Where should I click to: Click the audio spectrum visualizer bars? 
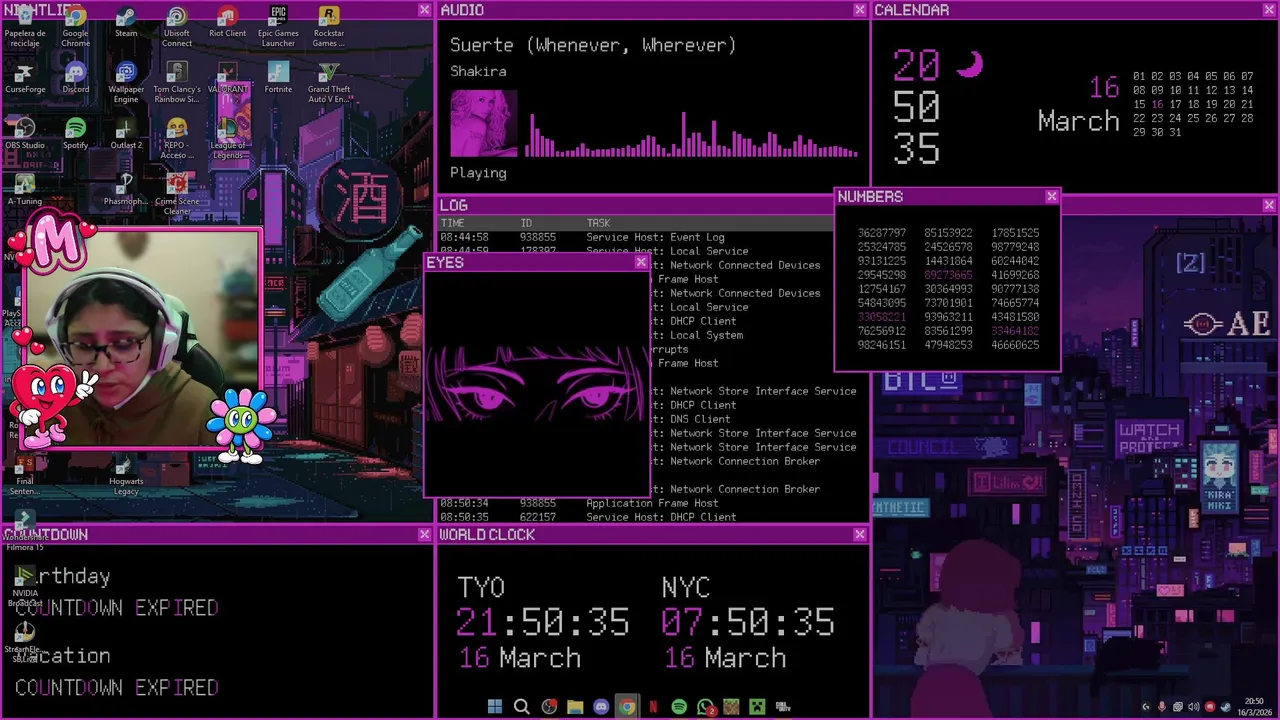click(692, 135)
